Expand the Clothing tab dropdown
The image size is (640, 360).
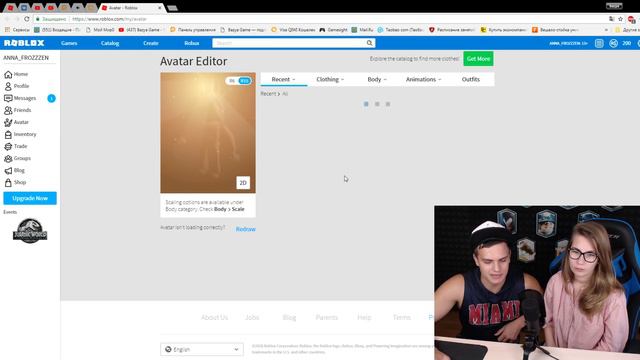tap(330, 79)
